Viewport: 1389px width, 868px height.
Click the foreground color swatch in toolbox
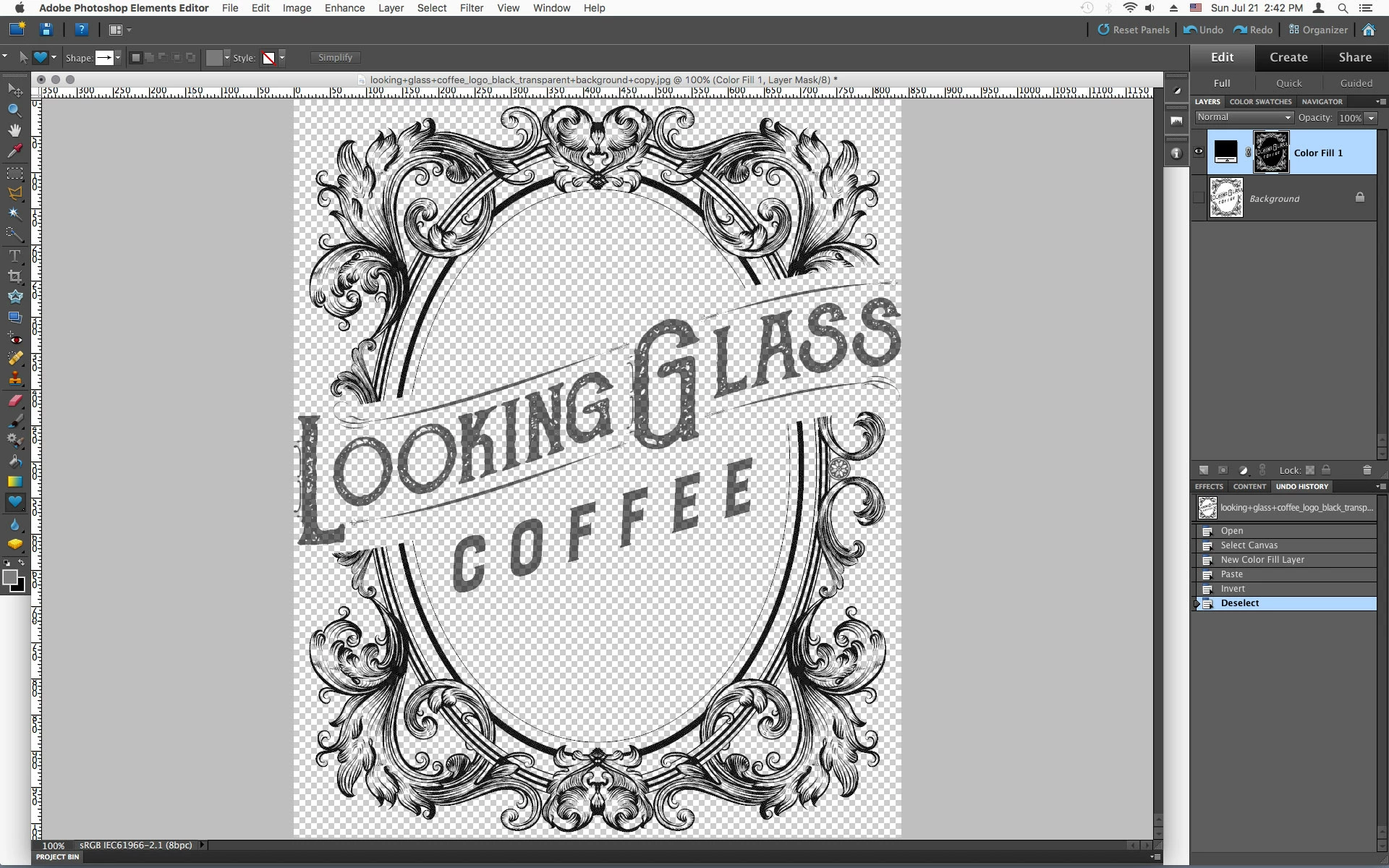tap(10, 577)
